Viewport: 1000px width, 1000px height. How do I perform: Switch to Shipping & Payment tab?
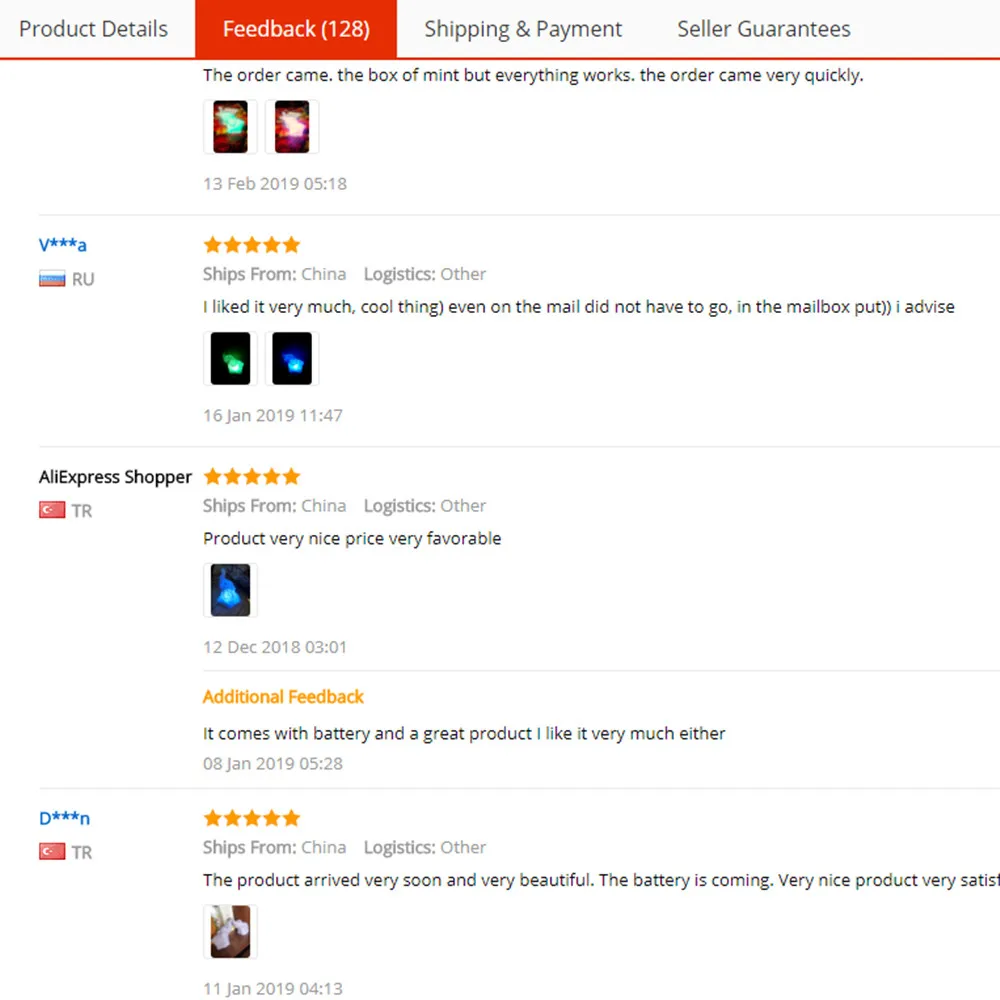pyautogui.click(x=523, y=29)
